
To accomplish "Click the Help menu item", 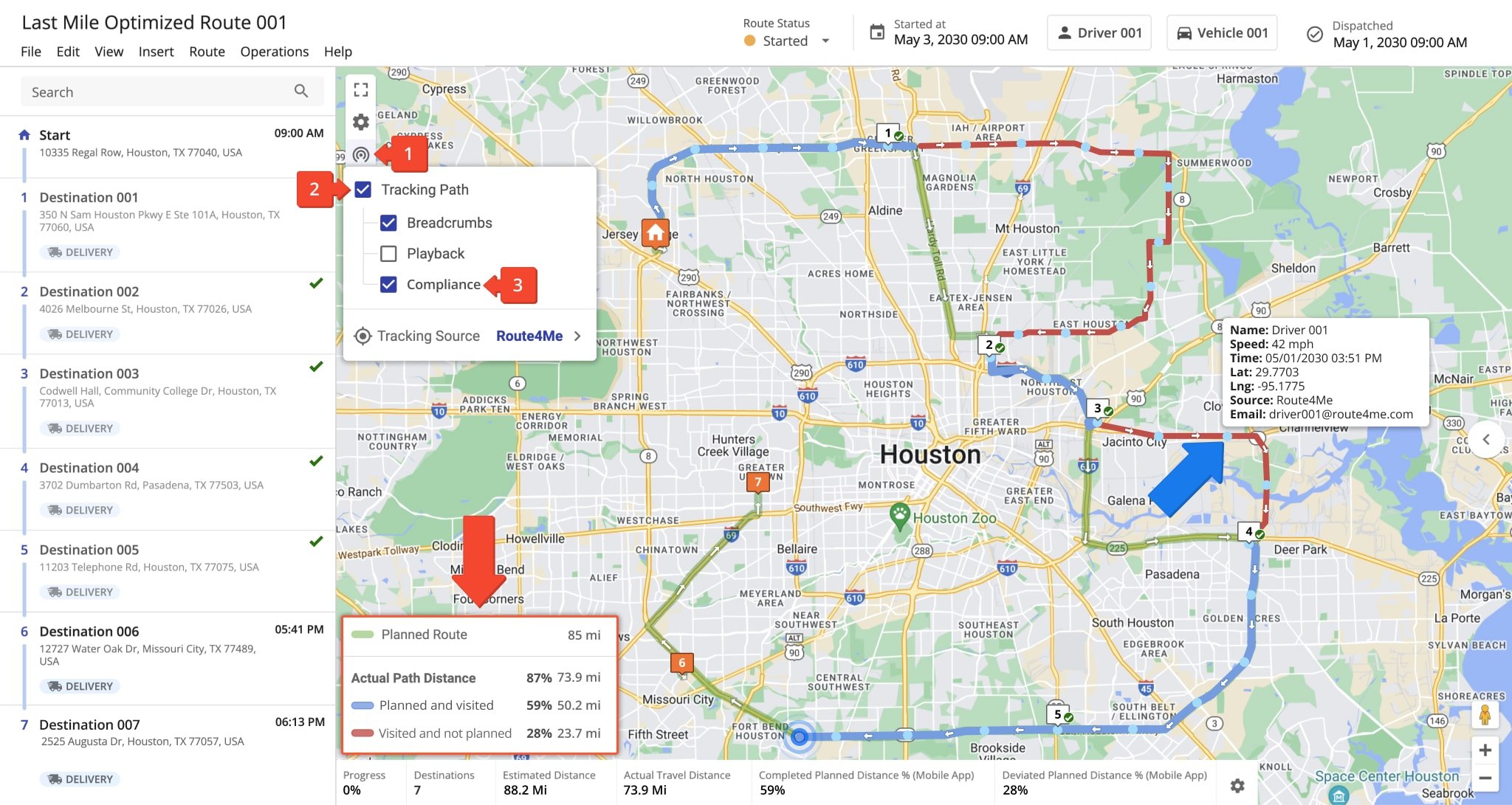I will [x=337, y=50].
